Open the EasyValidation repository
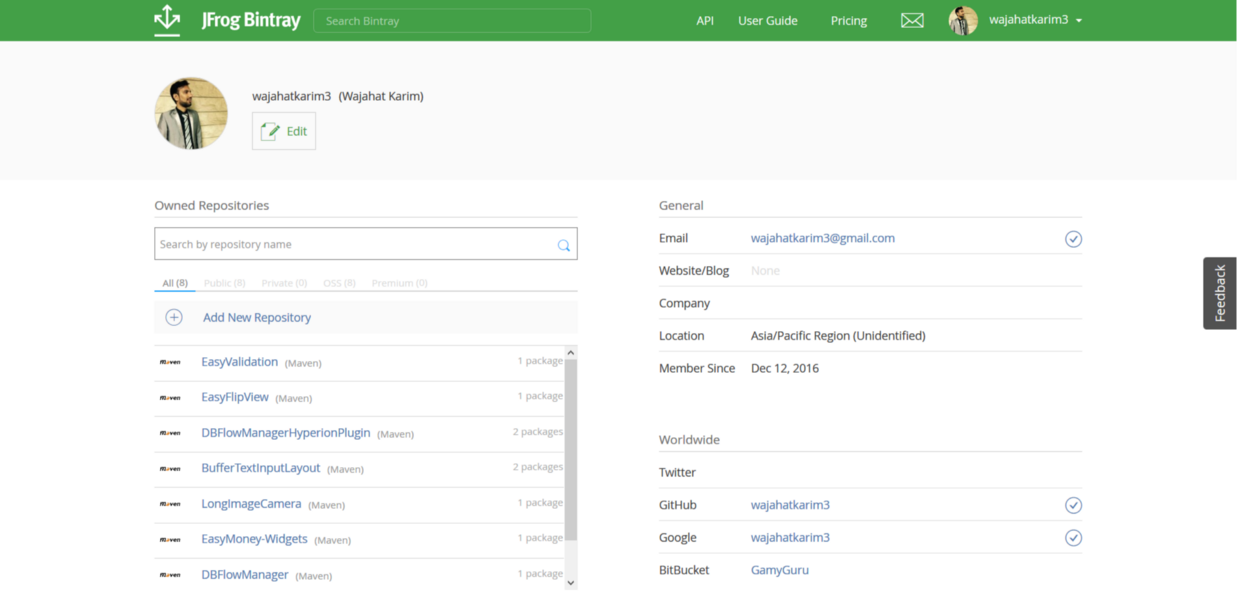Viewport: 1250px width, 591px height. click(x=239, y=362)
